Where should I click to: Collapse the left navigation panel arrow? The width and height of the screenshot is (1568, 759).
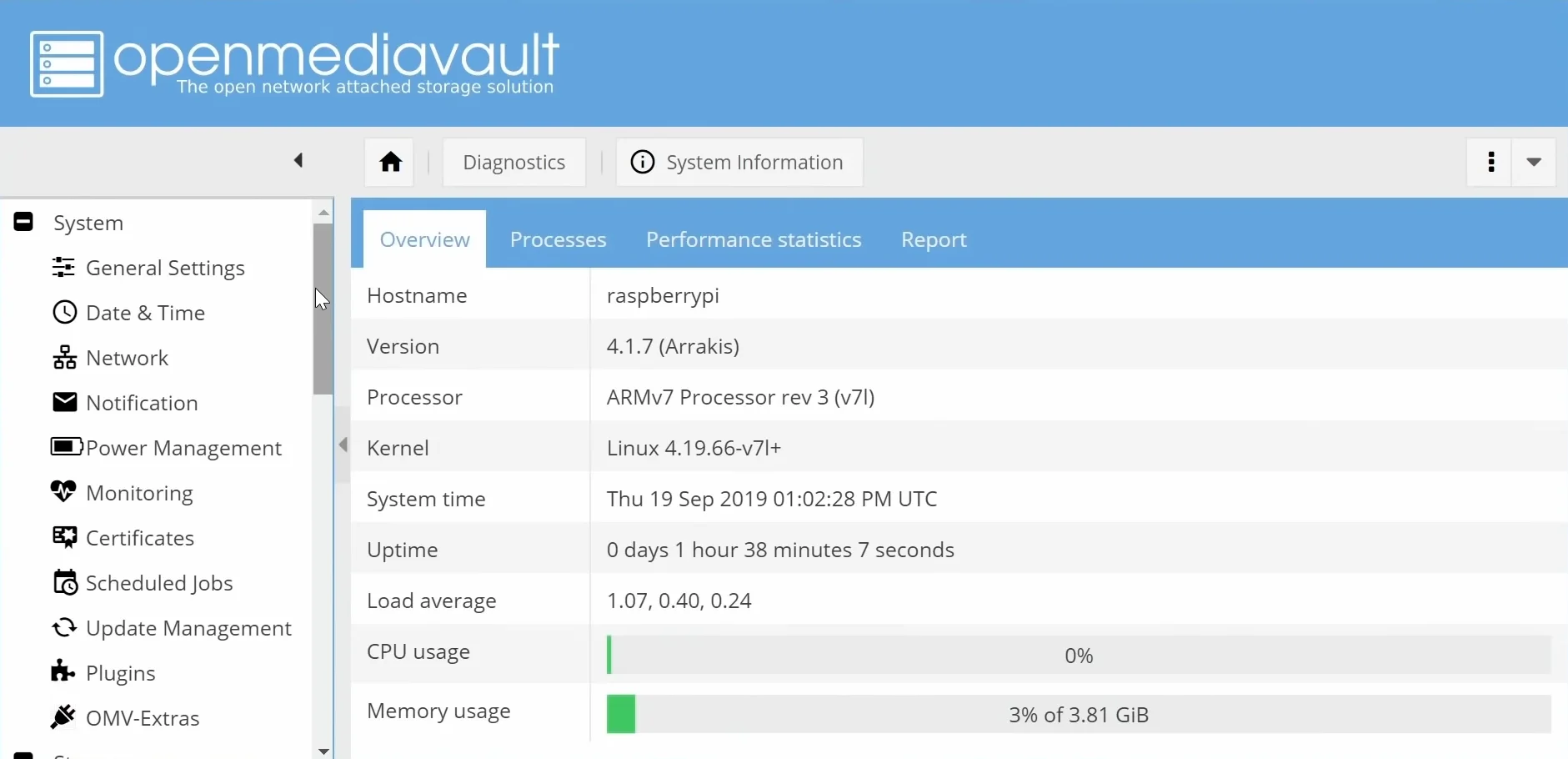pyautogui.click(x=298, y=160)
